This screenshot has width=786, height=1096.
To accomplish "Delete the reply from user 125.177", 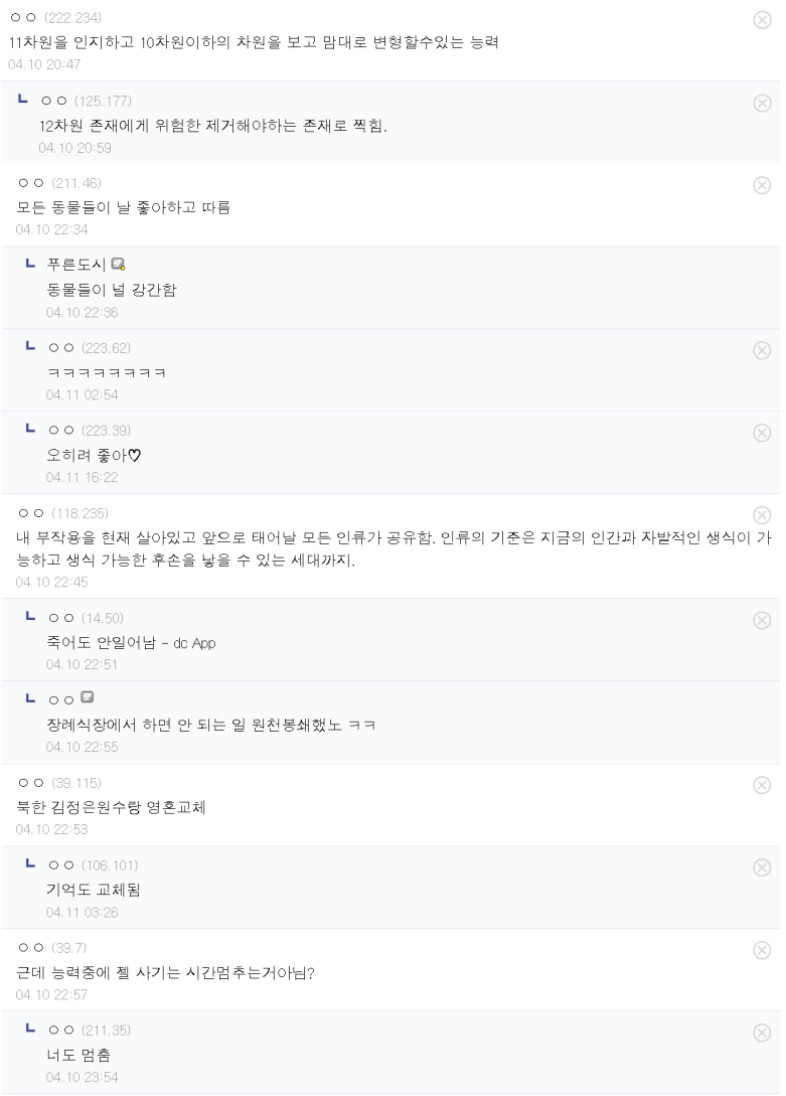I will click(761, 102).
